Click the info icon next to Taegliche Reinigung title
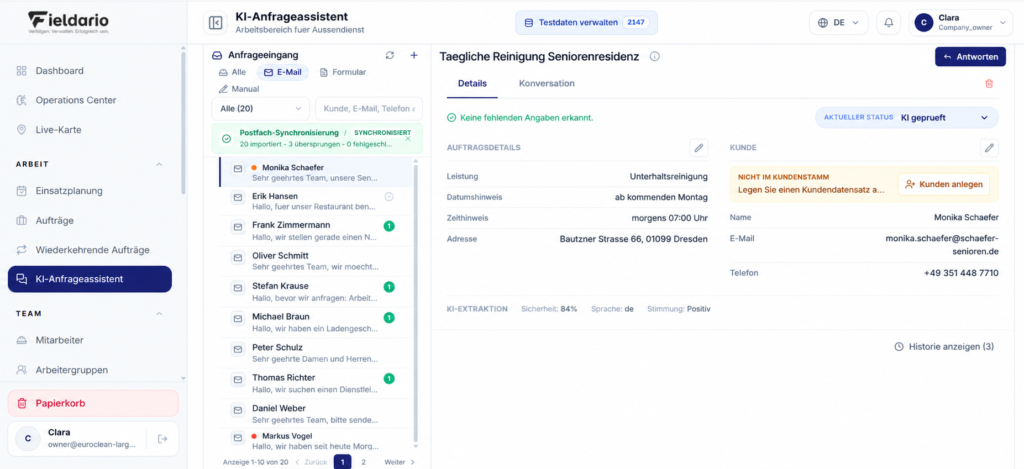1024x469 pixels. click(x=655, y=57)
